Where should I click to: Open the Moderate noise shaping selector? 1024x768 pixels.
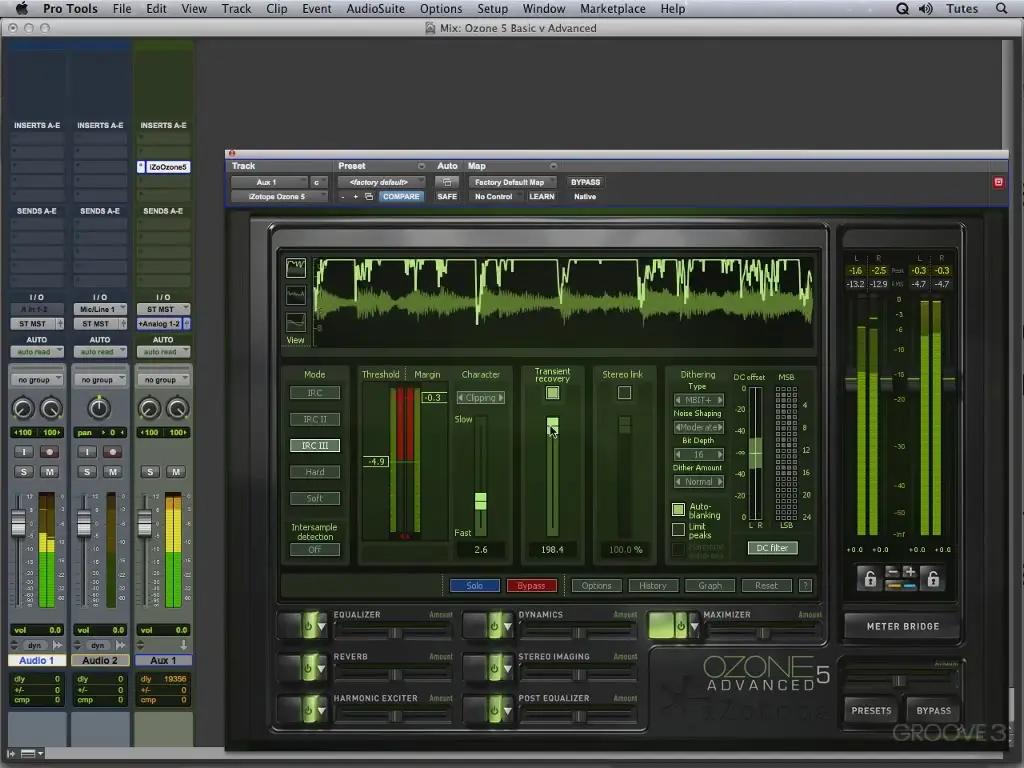[699, 427]
